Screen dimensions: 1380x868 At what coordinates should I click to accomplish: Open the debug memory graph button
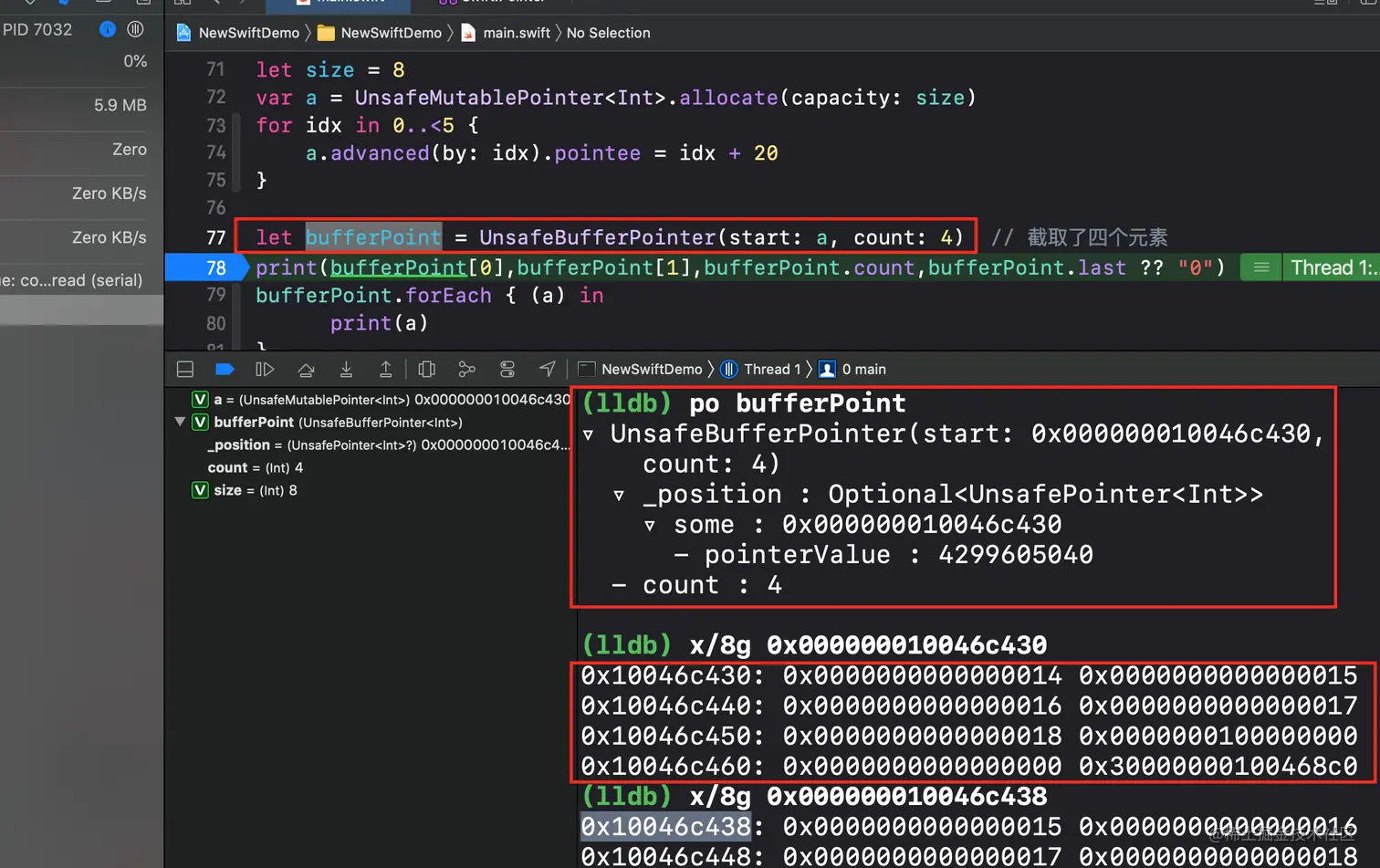[x=466, y=370]
